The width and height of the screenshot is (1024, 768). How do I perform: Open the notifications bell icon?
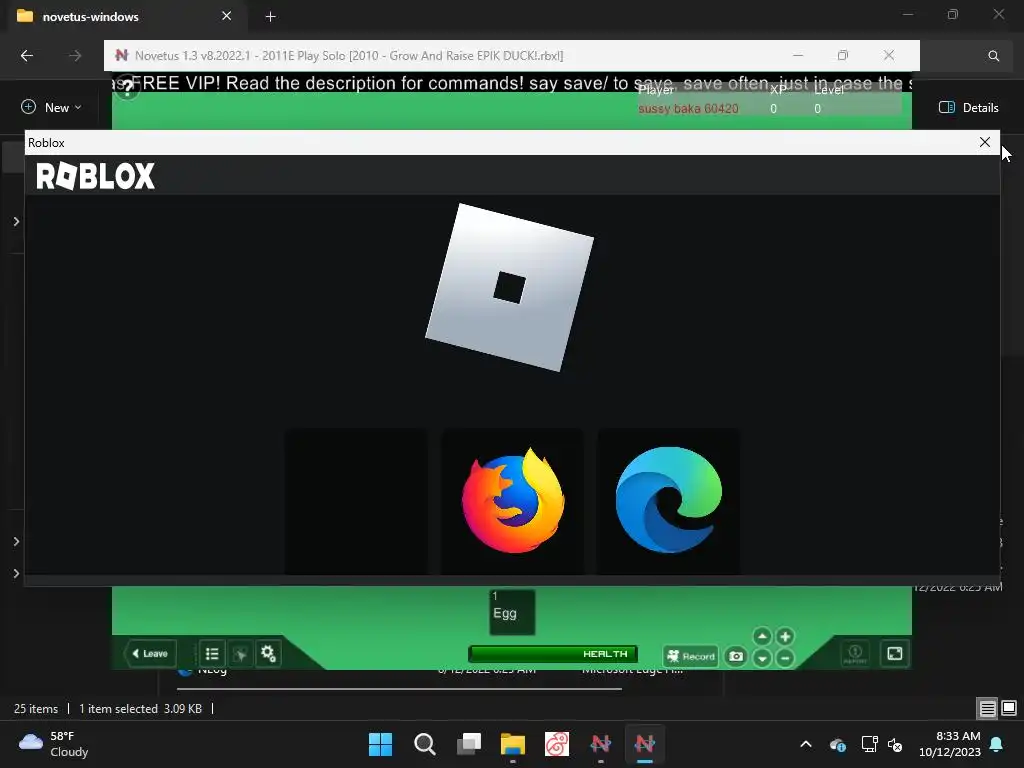coord(997,744)
